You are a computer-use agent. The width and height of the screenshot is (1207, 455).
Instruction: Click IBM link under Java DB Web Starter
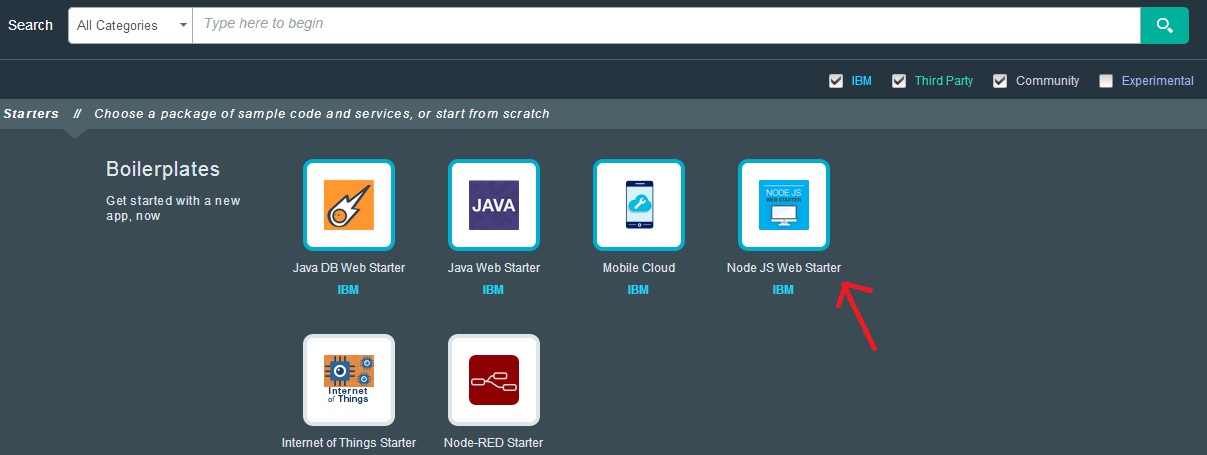point(348,290)
